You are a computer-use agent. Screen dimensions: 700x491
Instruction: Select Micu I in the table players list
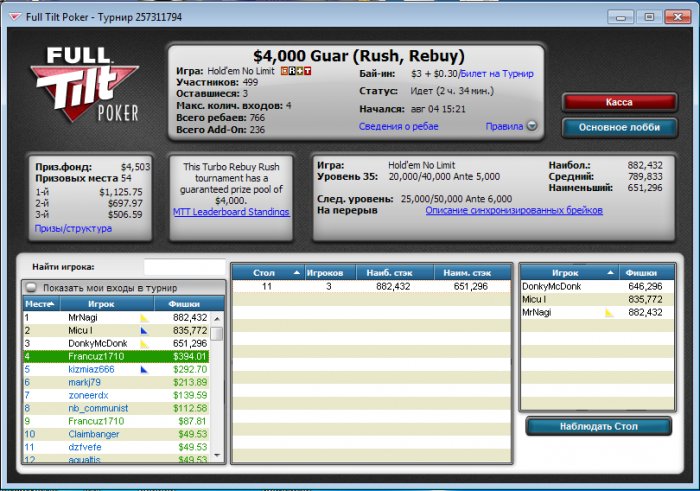pyautogui.click(x=598, y=300)
